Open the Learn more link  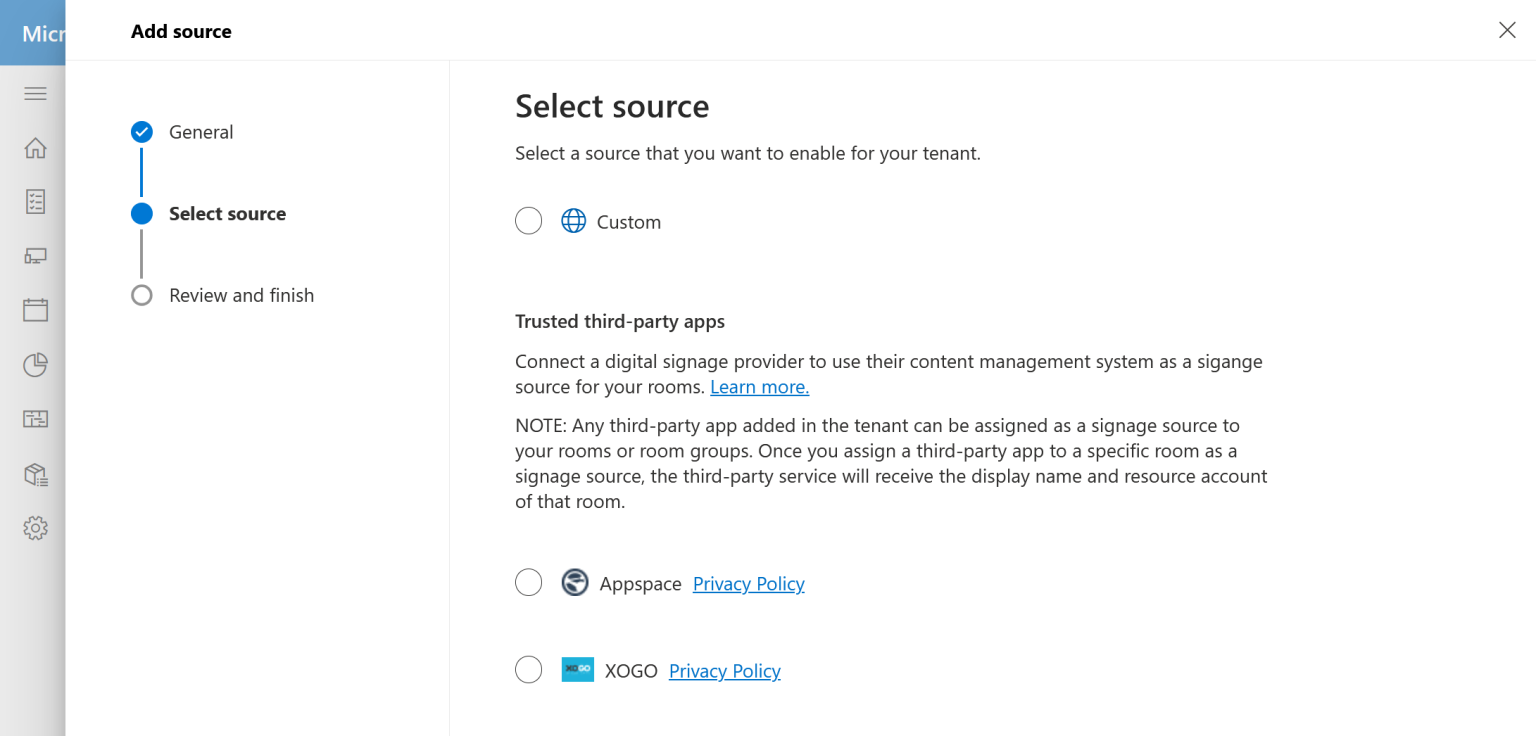tap(759, 386)
